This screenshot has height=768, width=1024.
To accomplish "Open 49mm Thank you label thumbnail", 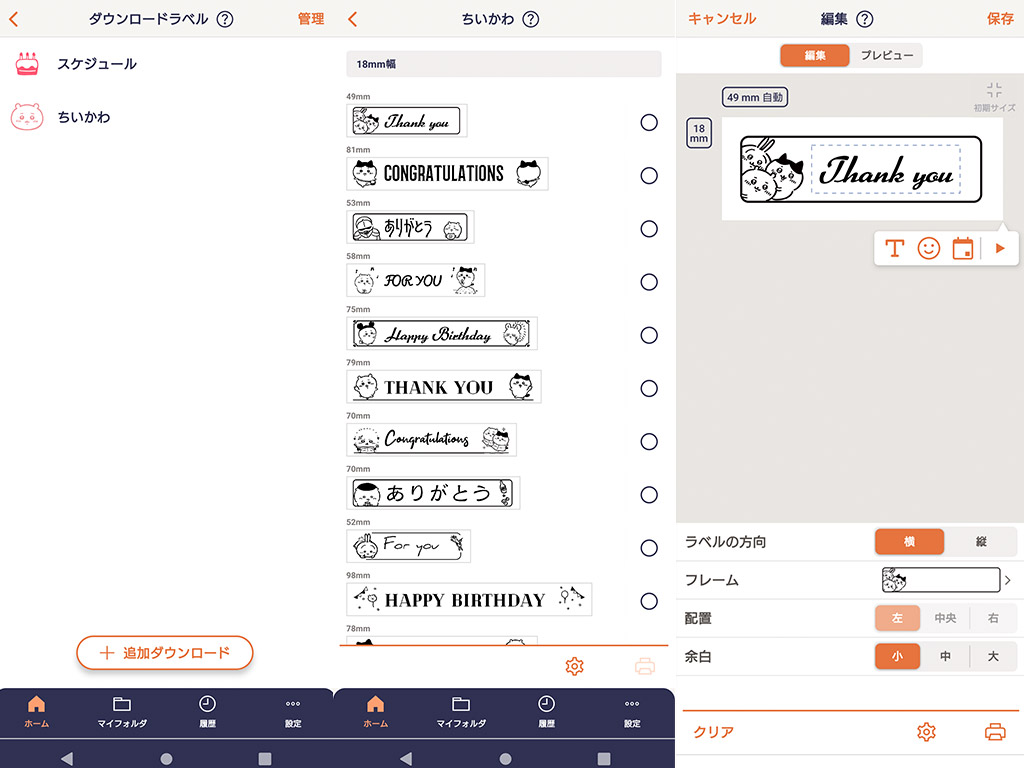I will (x=407, y=121).
